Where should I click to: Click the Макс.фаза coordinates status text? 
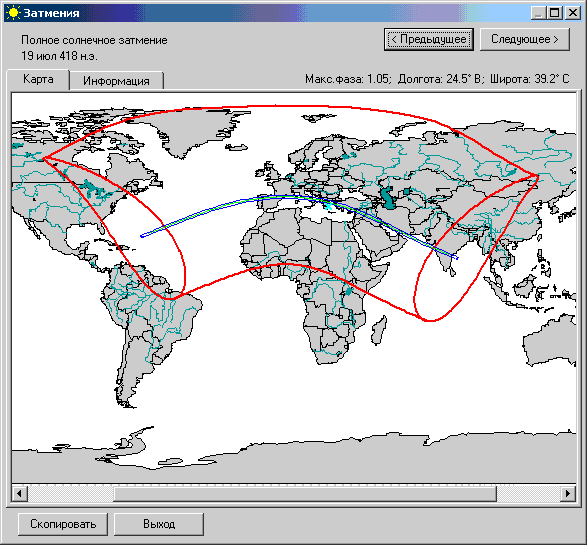[437, 79]
